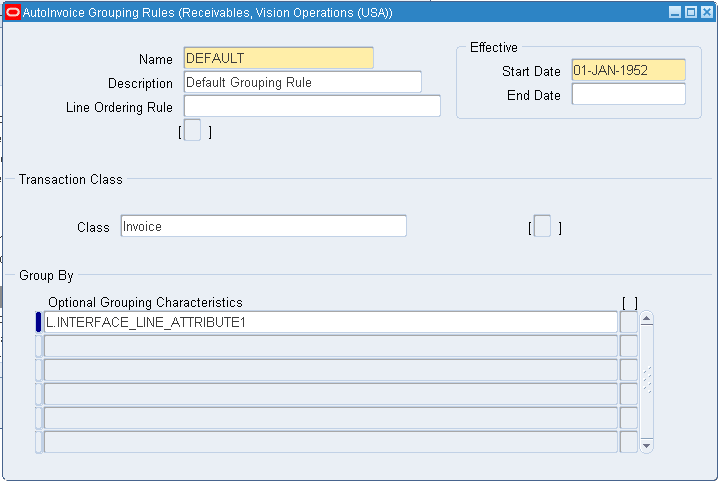Click the last empty grouping characteristics row

pyautogui.click(x=330, y=442)
